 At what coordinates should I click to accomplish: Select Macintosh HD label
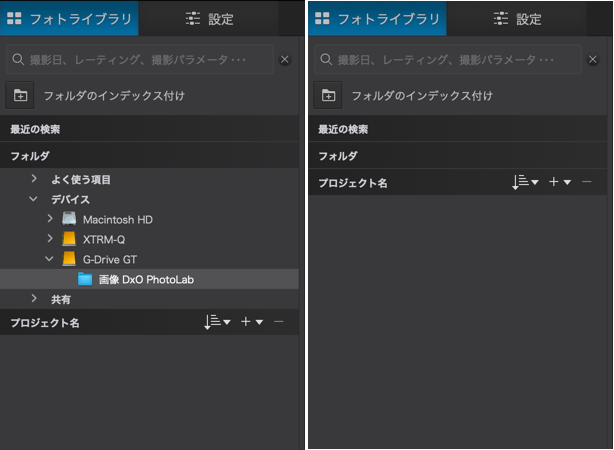118,219
